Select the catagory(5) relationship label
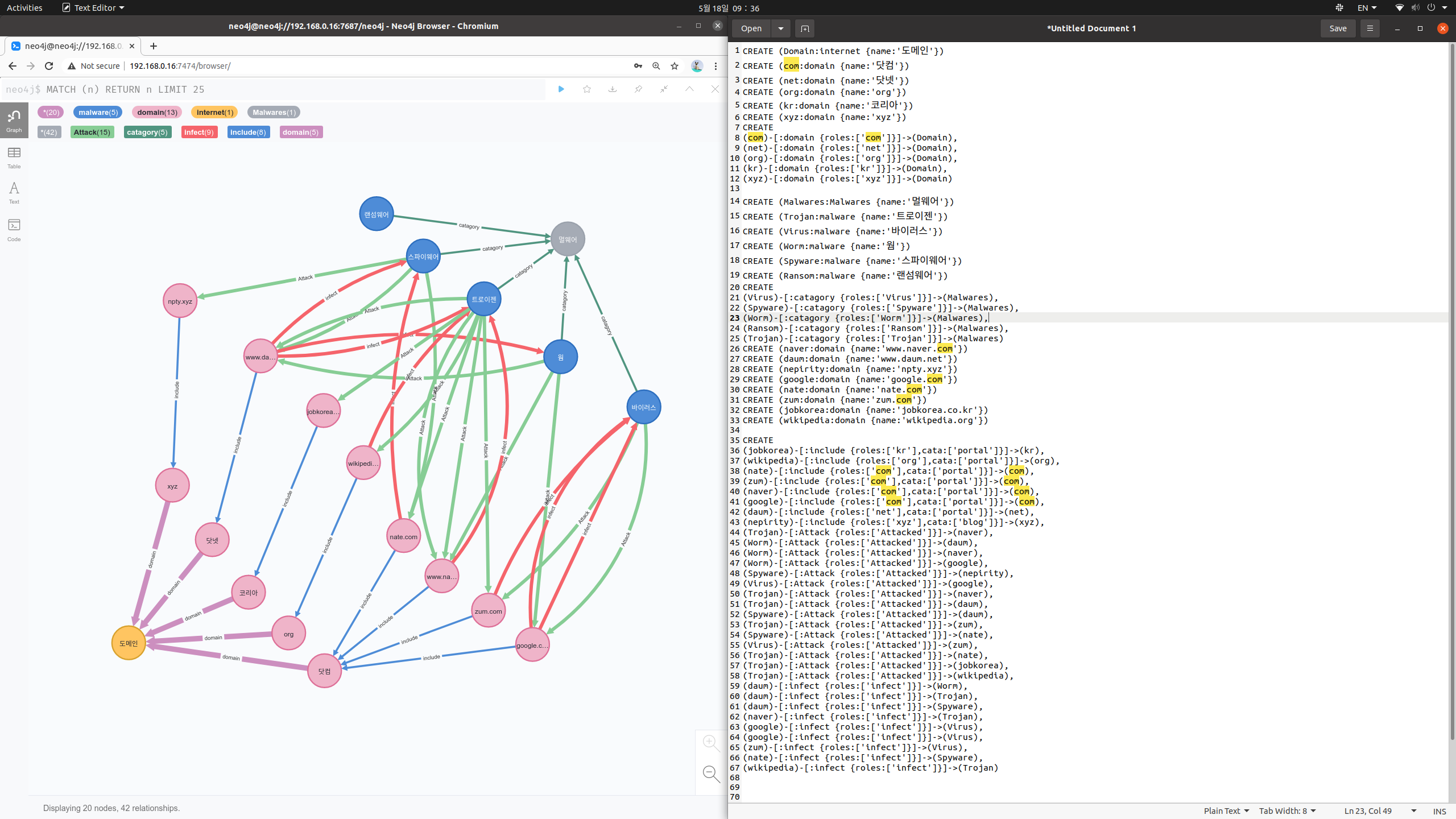The width and height of the screenshot is (1456, 819). 147,132
